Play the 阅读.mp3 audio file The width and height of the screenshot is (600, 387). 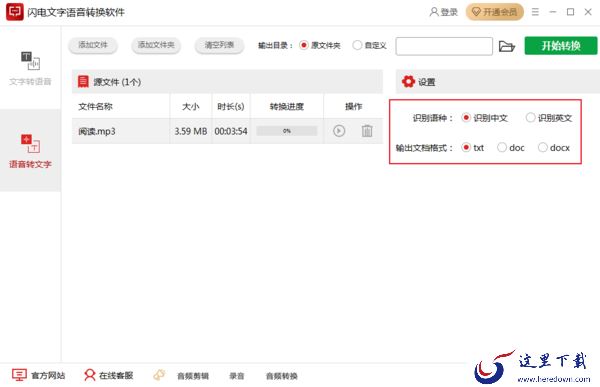click(339, 131)
